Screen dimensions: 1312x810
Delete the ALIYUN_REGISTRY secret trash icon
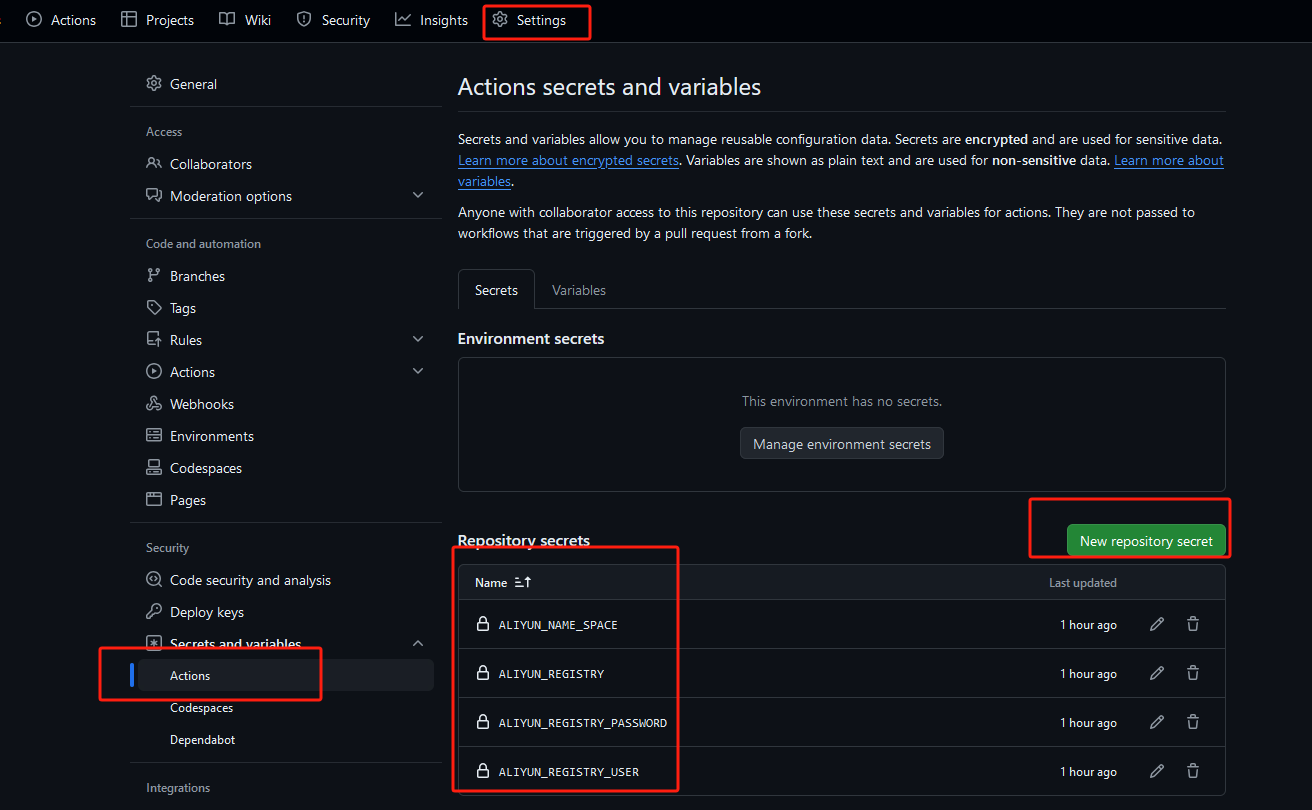pos(1193,673)
